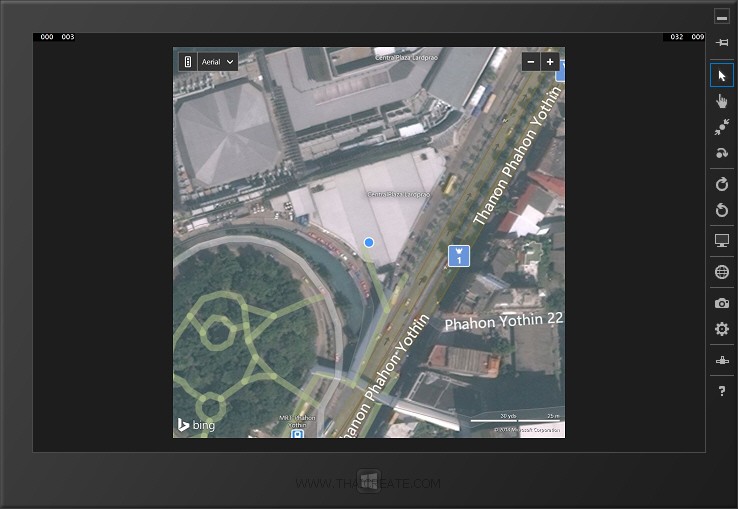Rotate emulator left
The height and width of the screenshot is (509, 738).
pos(721,210)
